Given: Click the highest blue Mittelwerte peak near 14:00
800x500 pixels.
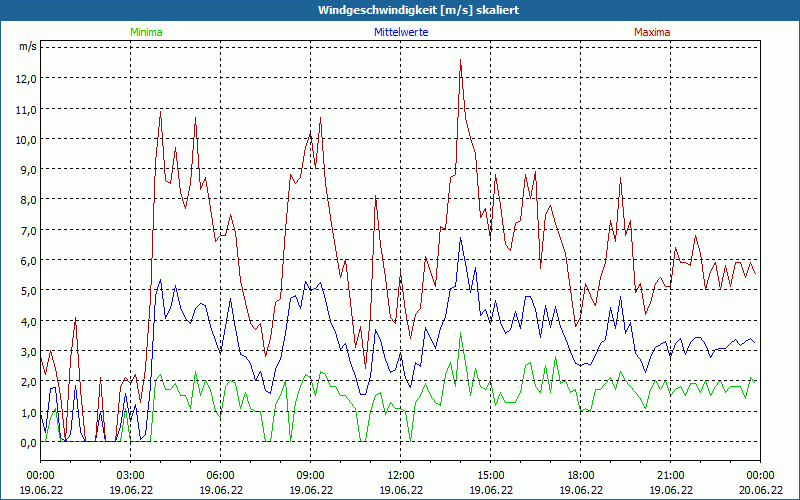Looking at the screenshot, I should click(x=461, y=238).
